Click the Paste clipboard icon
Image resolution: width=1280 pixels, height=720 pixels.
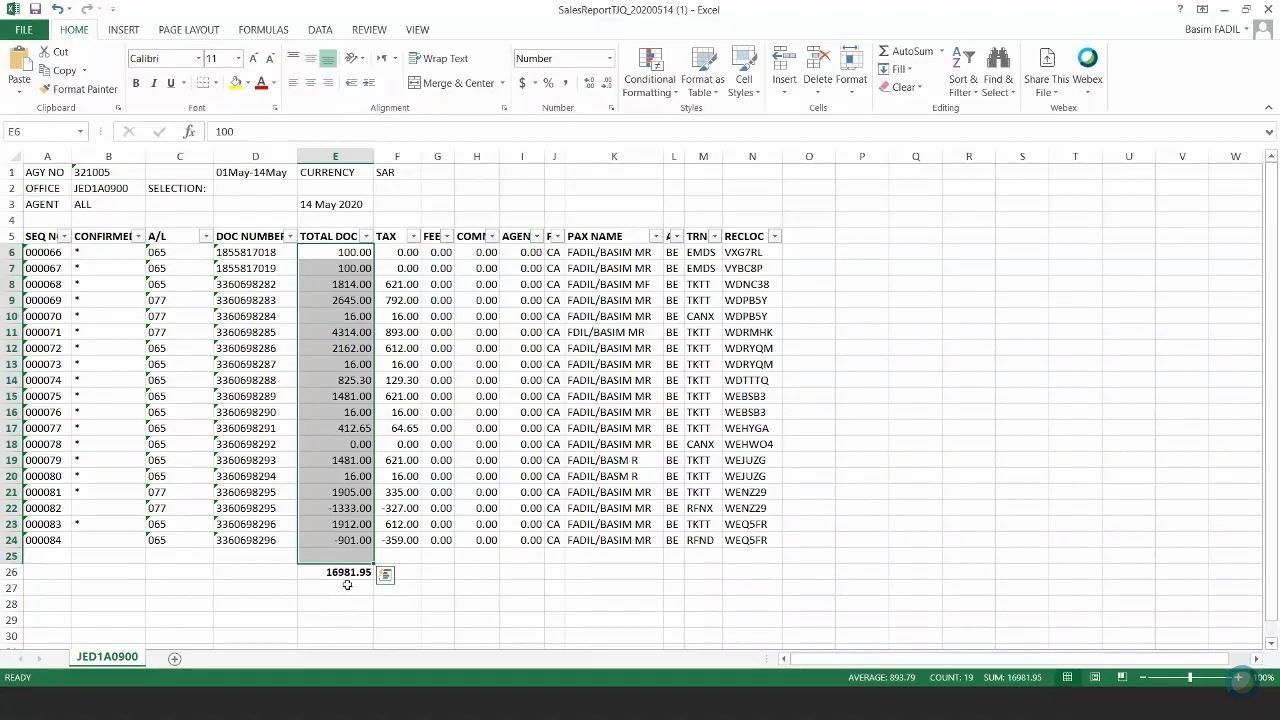19,60
